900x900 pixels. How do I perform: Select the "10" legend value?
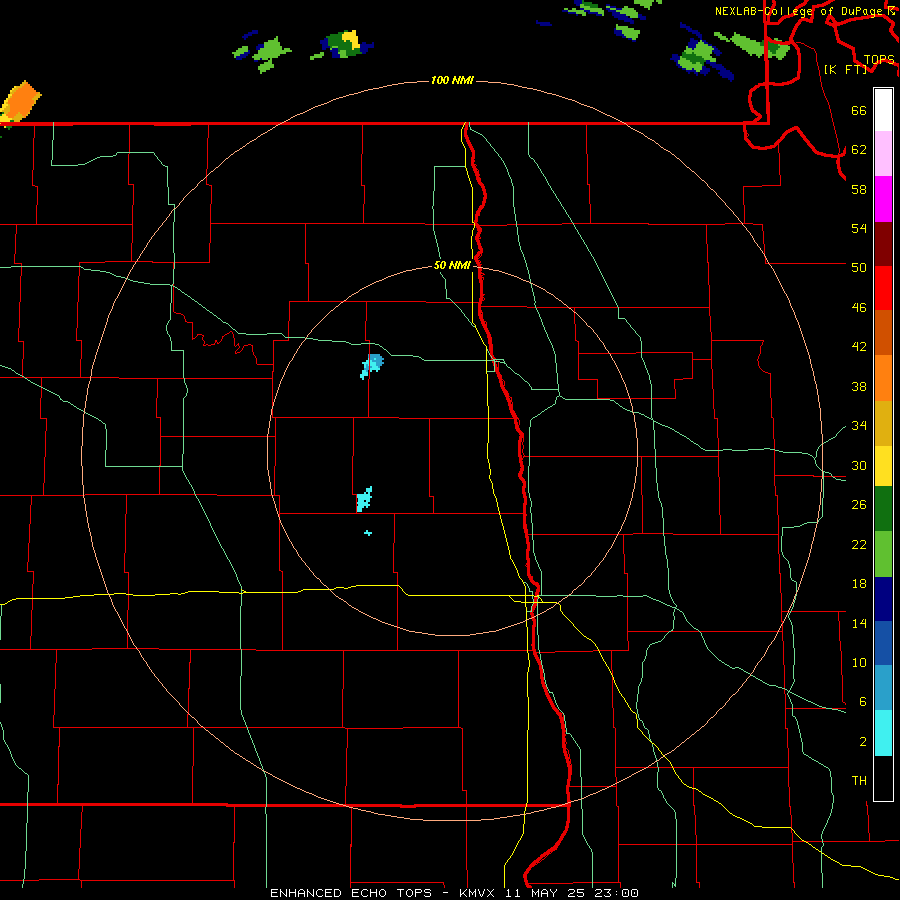point(859,662)
